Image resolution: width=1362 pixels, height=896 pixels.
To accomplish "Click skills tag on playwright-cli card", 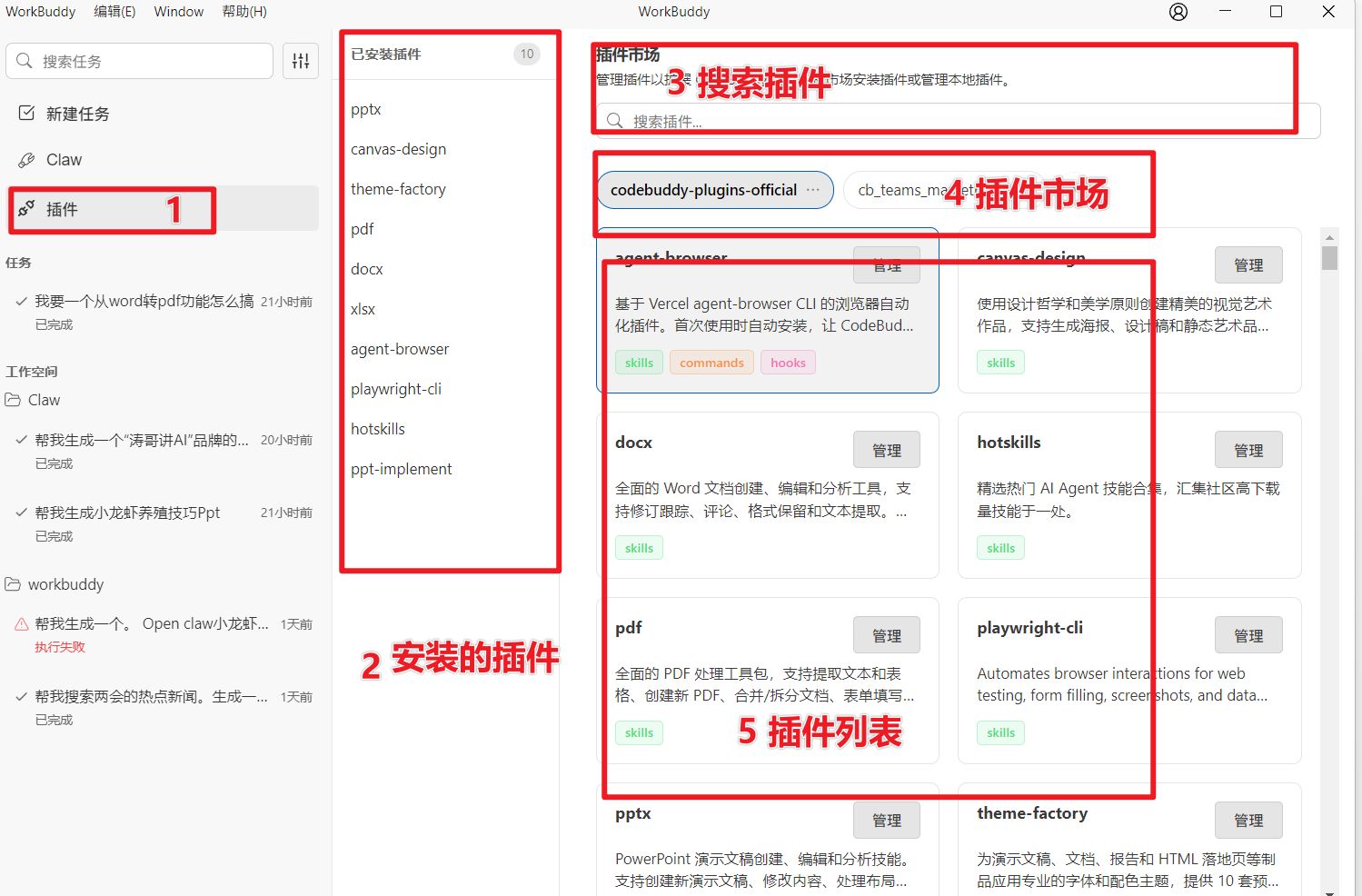I will tap(1000, 732).
